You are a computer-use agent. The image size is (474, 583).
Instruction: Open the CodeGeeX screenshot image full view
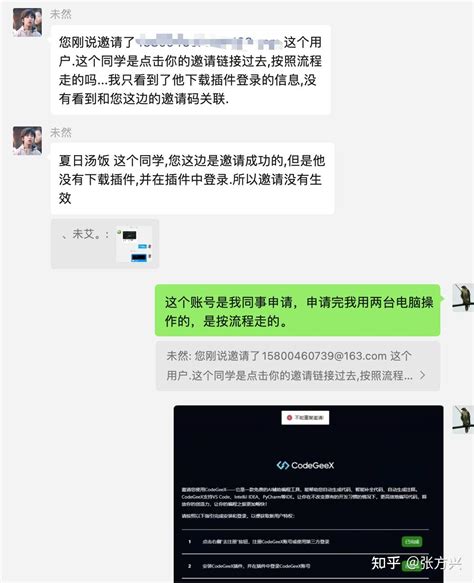click(309, 494)
